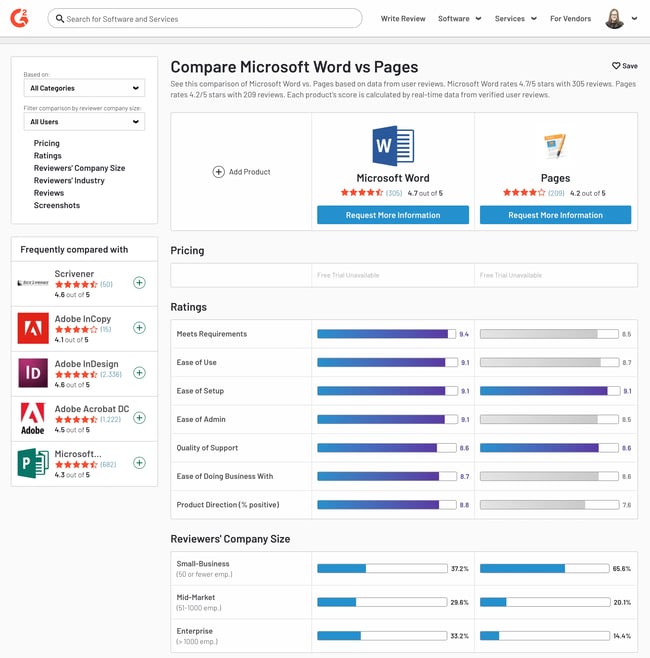Click the 'Ease of Admin' row label
The width and height of the screenshot is (650, 658).
pyautogui.click(x=201, y=419)
